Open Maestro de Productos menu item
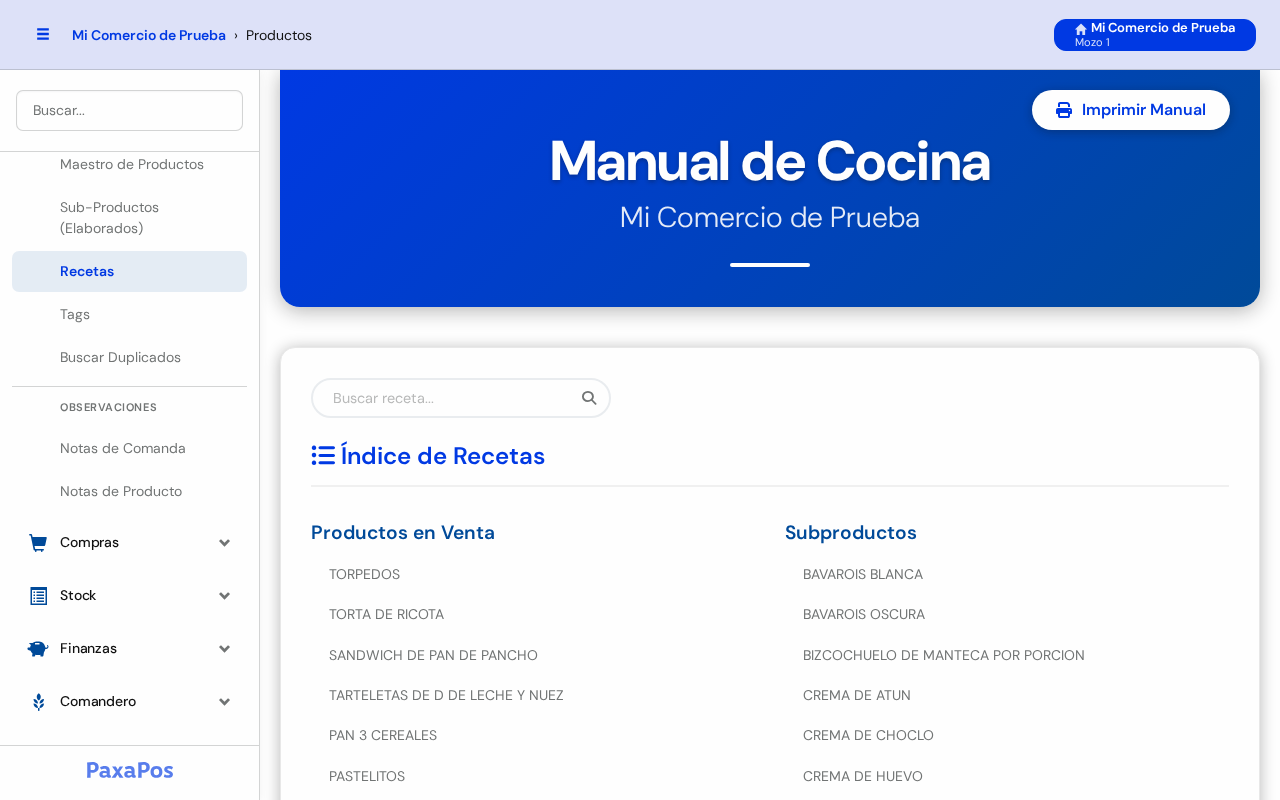 (x=130, y=164)
